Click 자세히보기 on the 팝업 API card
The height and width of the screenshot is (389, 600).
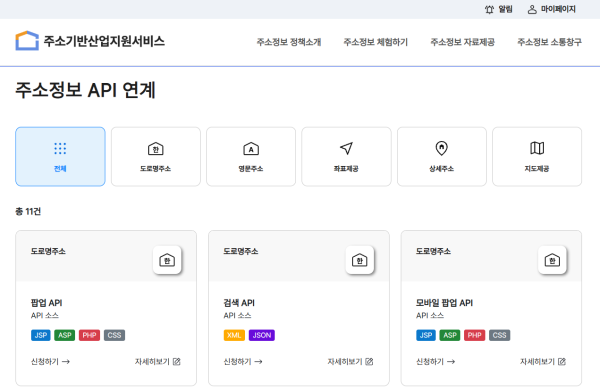click(x=158, y=361)
